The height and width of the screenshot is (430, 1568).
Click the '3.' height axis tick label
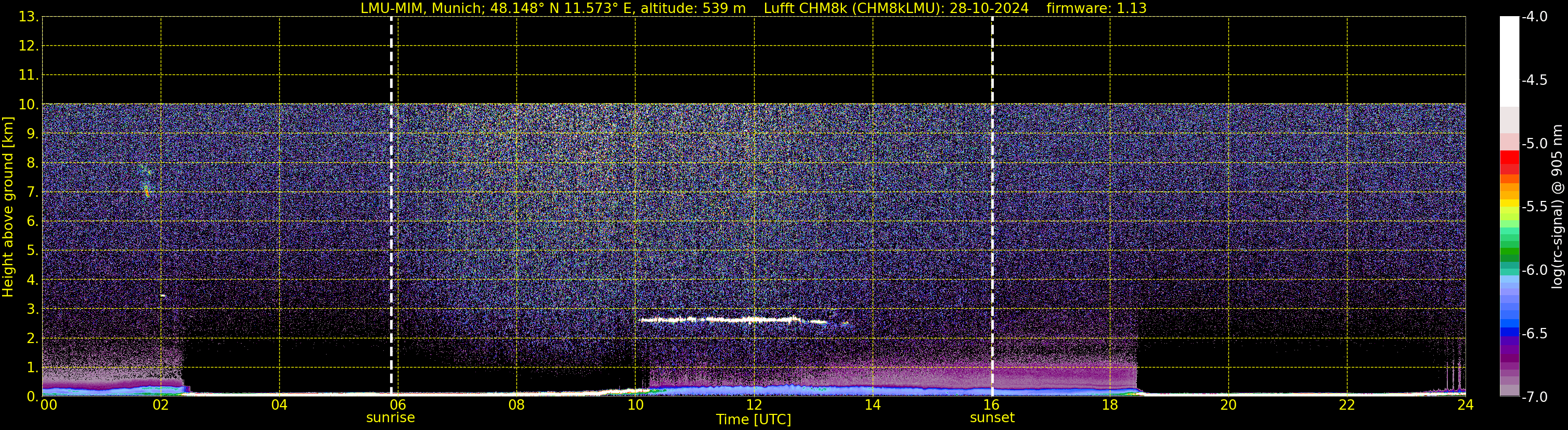tap(32, 309)
